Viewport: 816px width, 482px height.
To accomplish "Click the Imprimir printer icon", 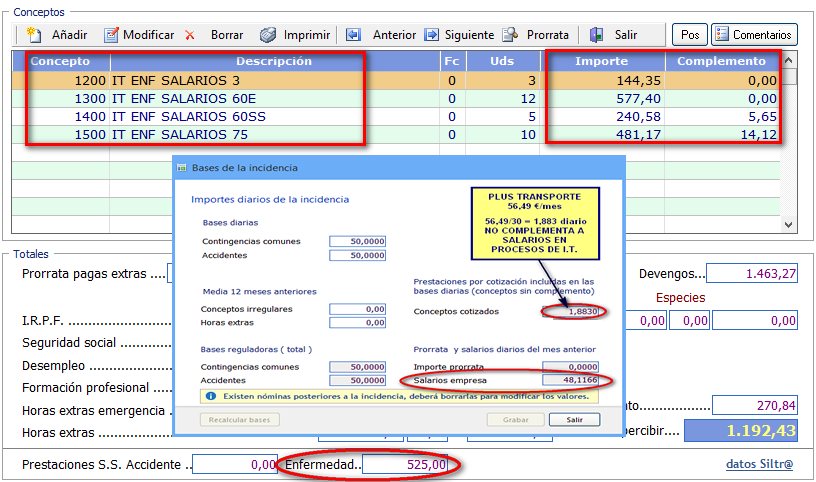I will point(268,34).
